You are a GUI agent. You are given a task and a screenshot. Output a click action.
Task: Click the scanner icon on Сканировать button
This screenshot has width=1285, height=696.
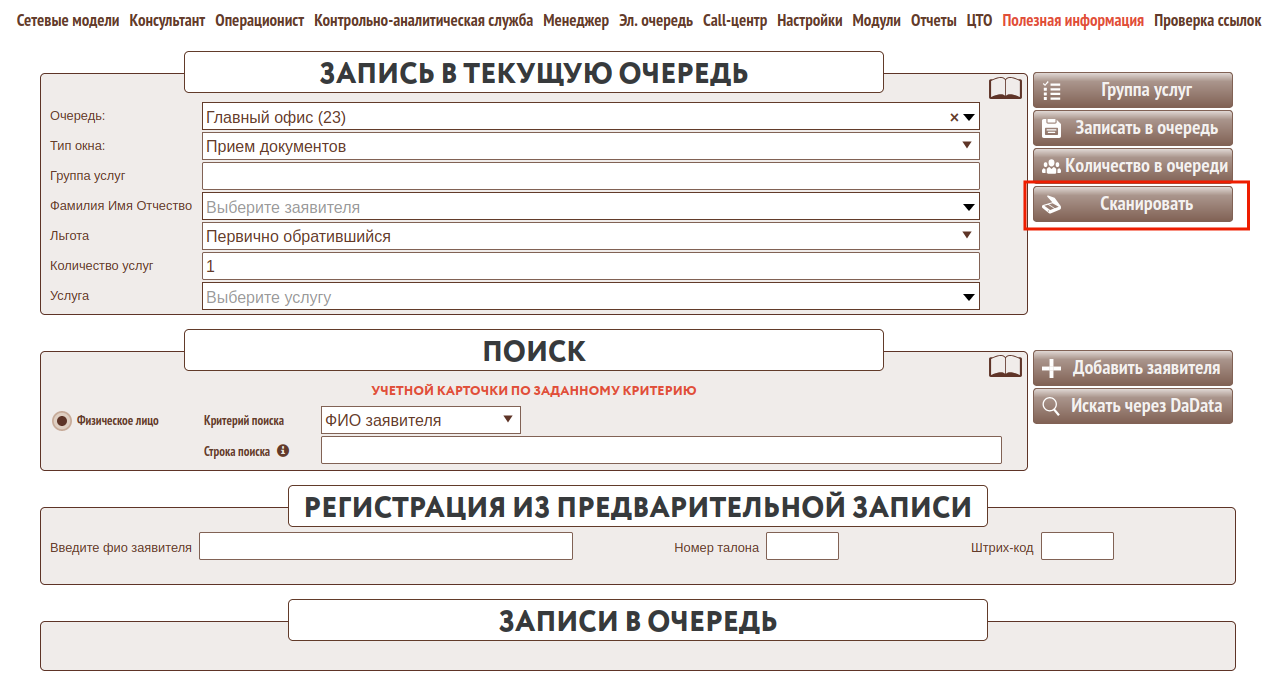1052,203
